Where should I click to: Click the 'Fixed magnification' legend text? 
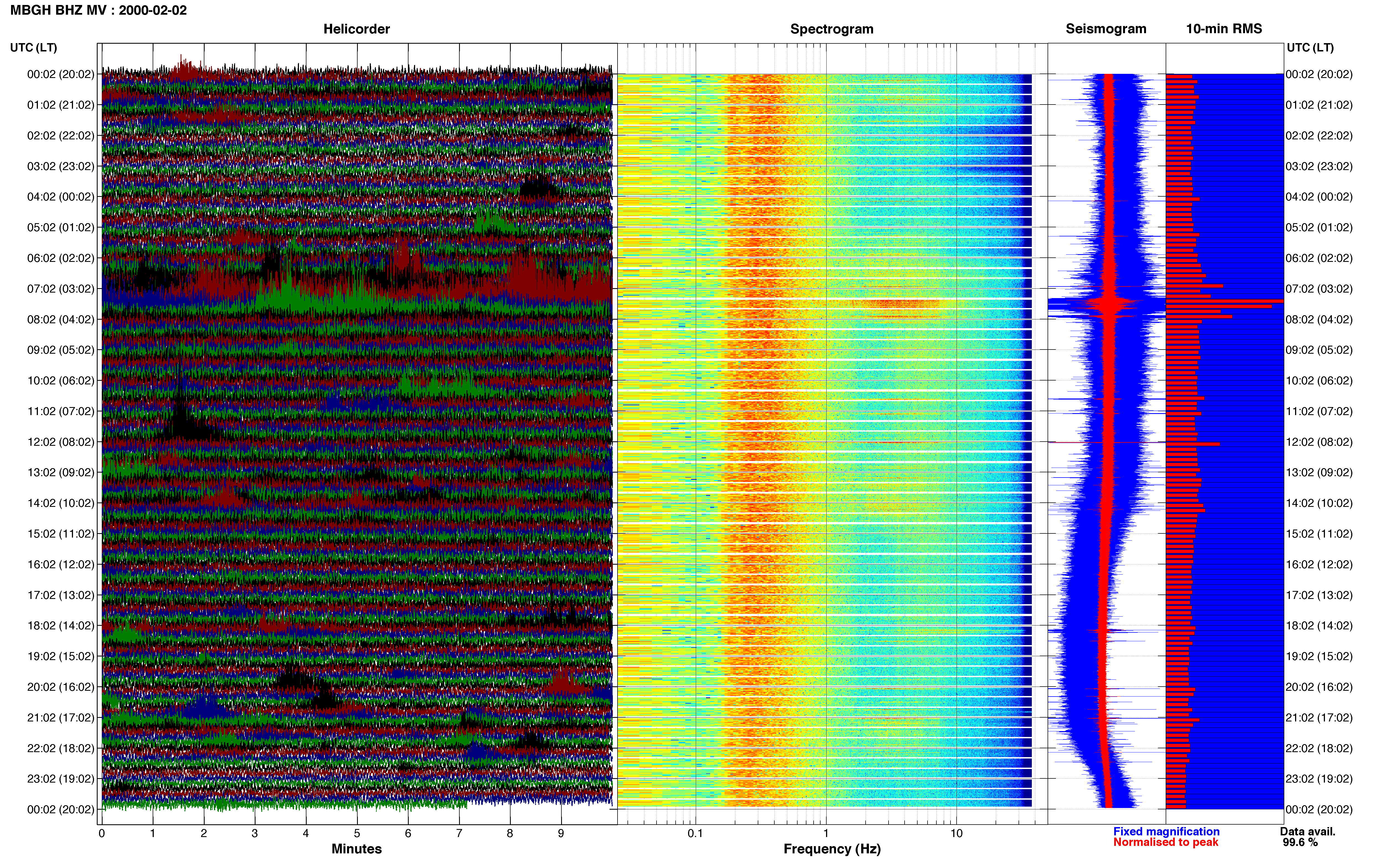(1166, 831)
